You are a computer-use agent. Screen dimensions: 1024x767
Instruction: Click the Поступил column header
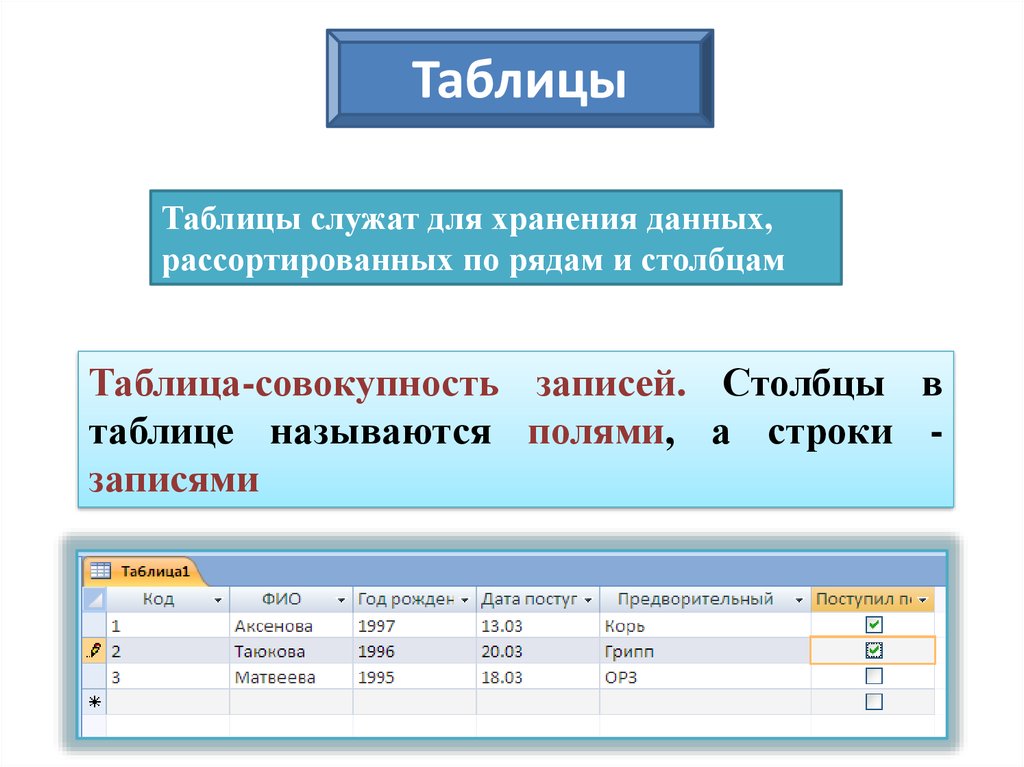coord(864,599)
